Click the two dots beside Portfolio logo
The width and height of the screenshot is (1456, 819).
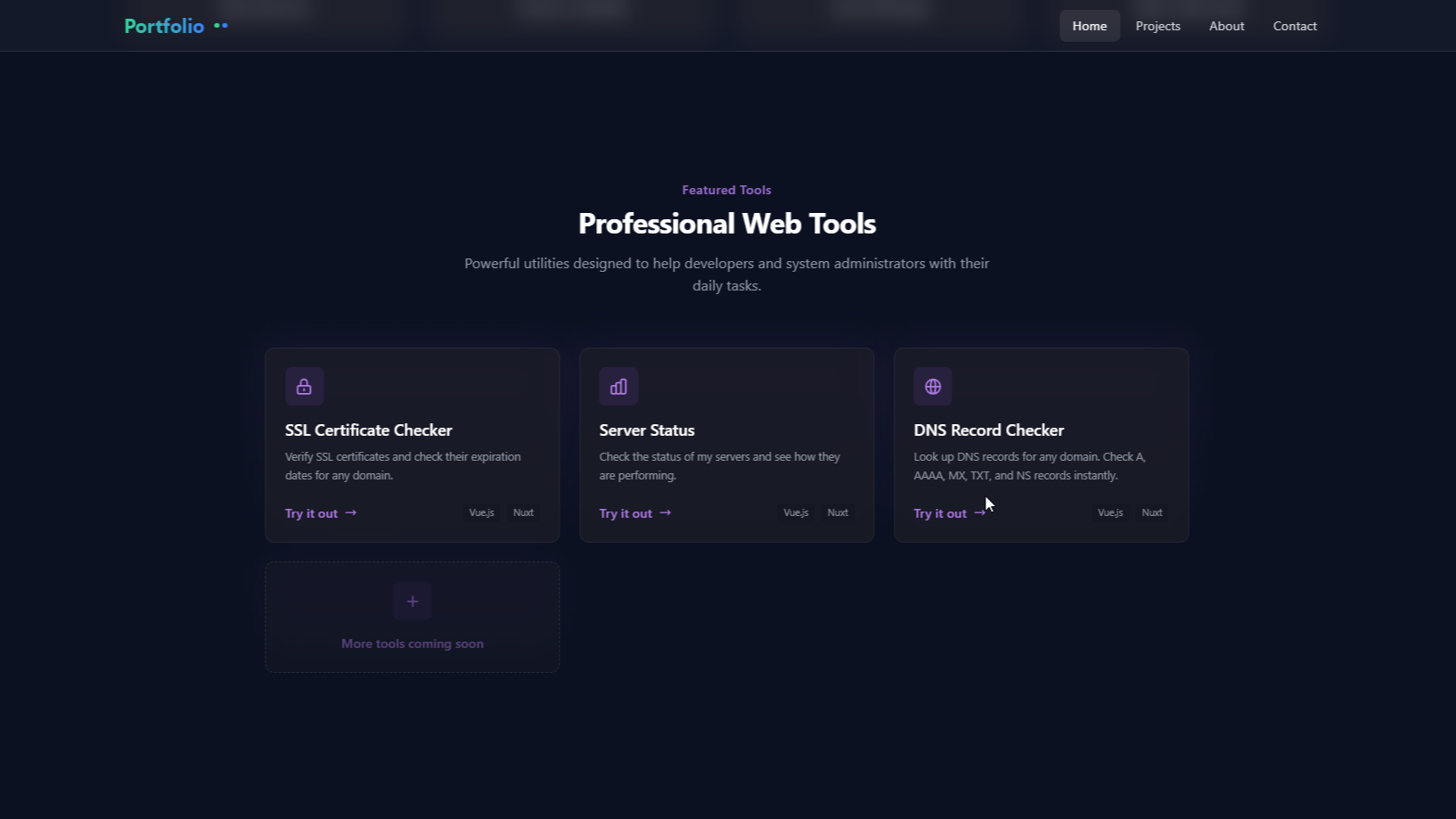[221, 26]
